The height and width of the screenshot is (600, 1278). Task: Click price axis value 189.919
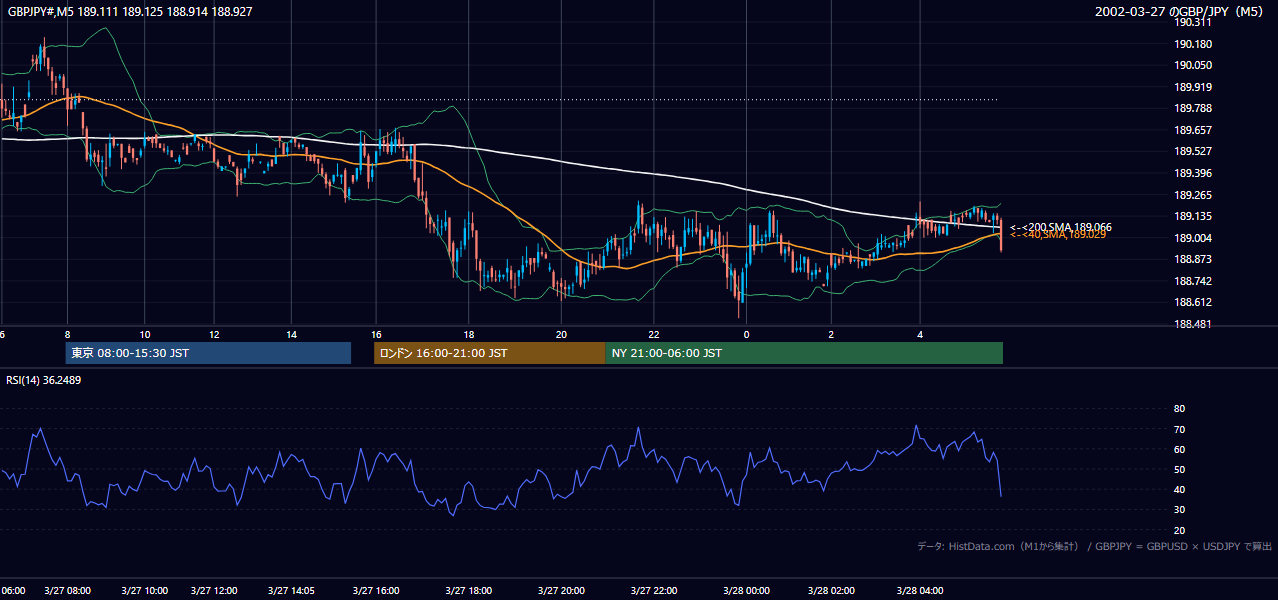pos(1193,87)
